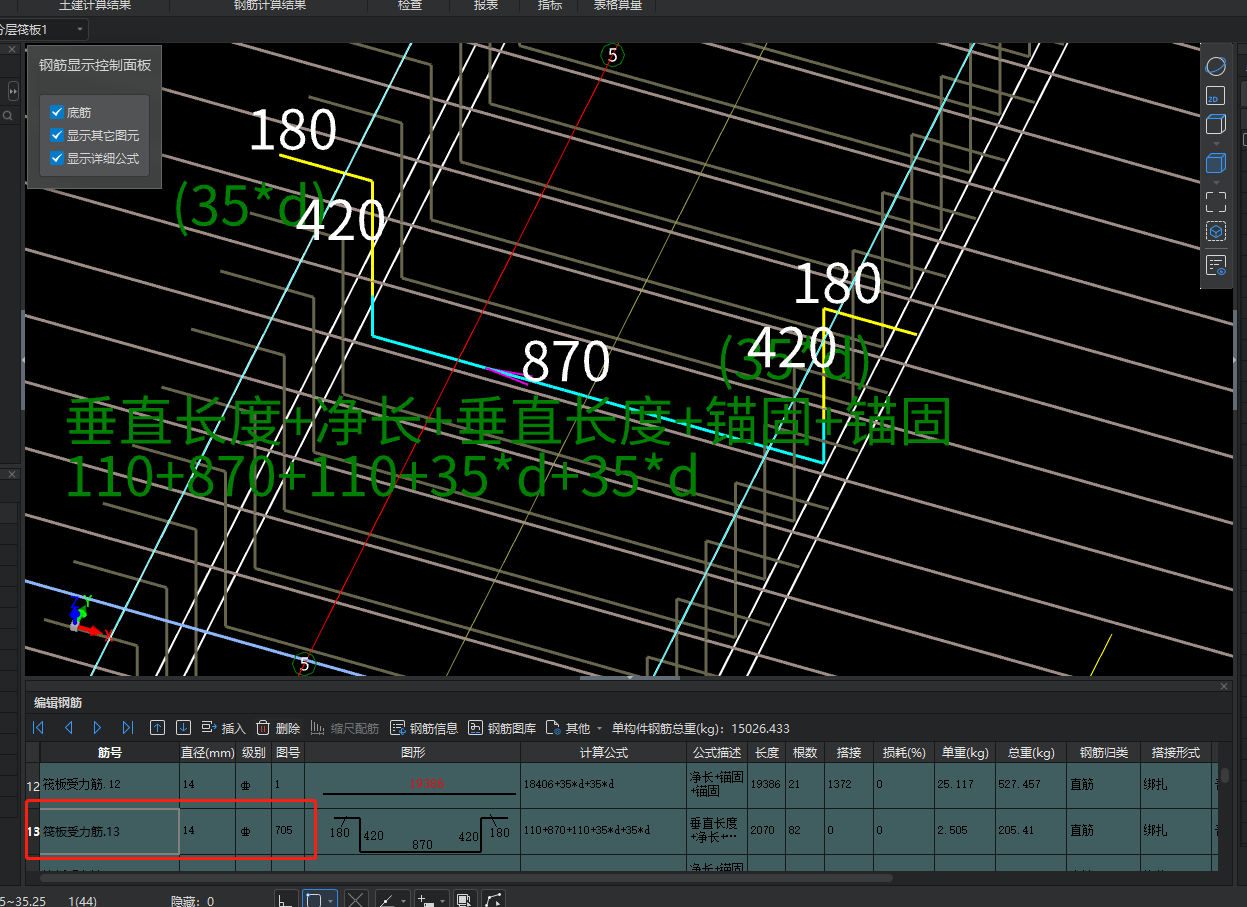Go to next rebar record
Screen dimensions: 1247x907
click(x=97, y=728)
